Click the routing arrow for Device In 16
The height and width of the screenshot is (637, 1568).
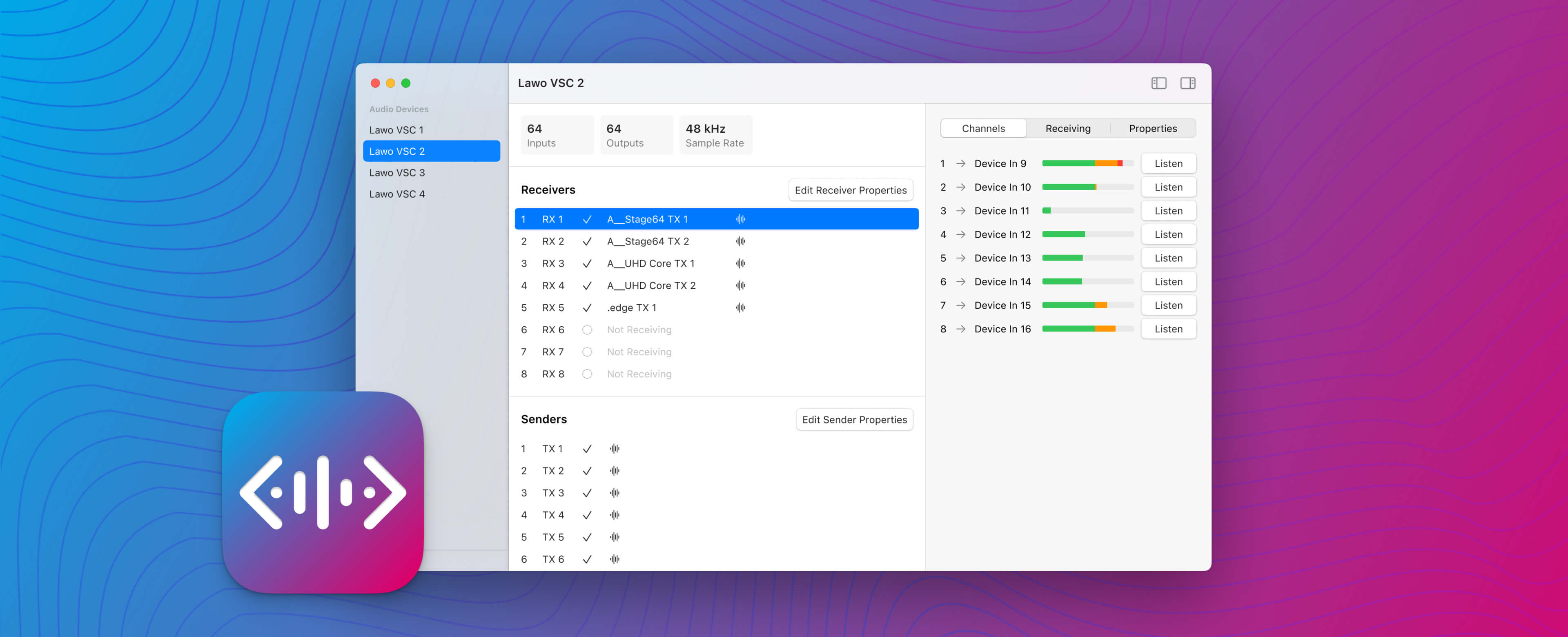point(960,329)
